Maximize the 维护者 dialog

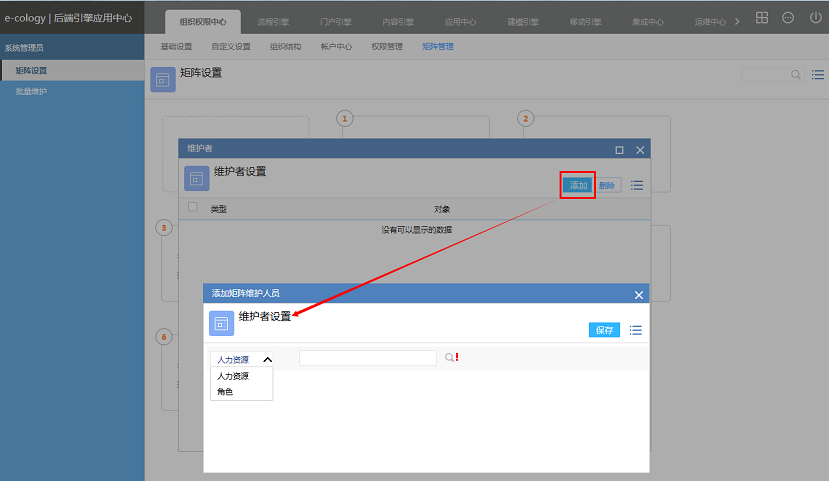[619, 150]
